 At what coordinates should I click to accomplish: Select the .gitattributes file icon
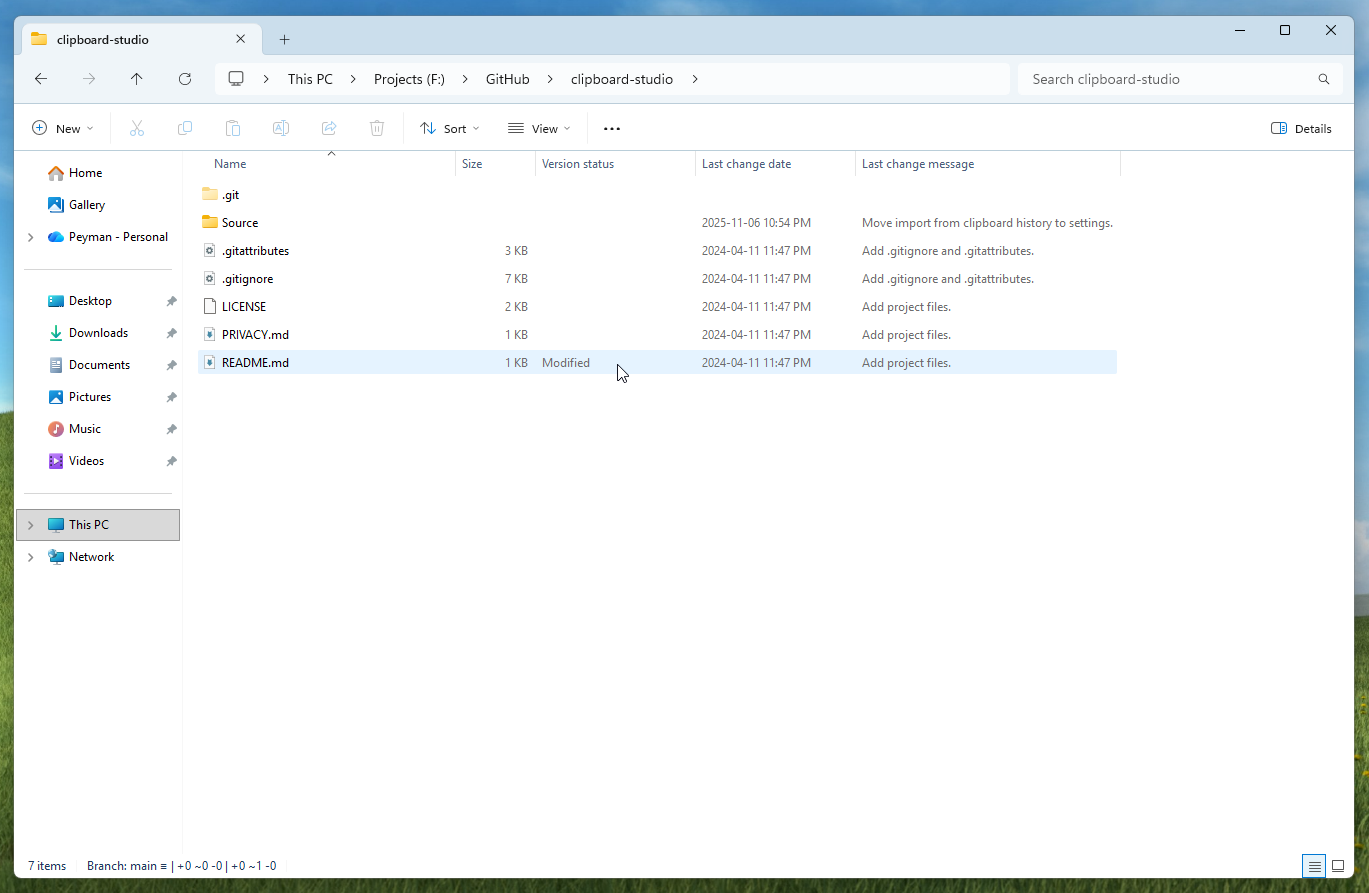click(210, 250)
